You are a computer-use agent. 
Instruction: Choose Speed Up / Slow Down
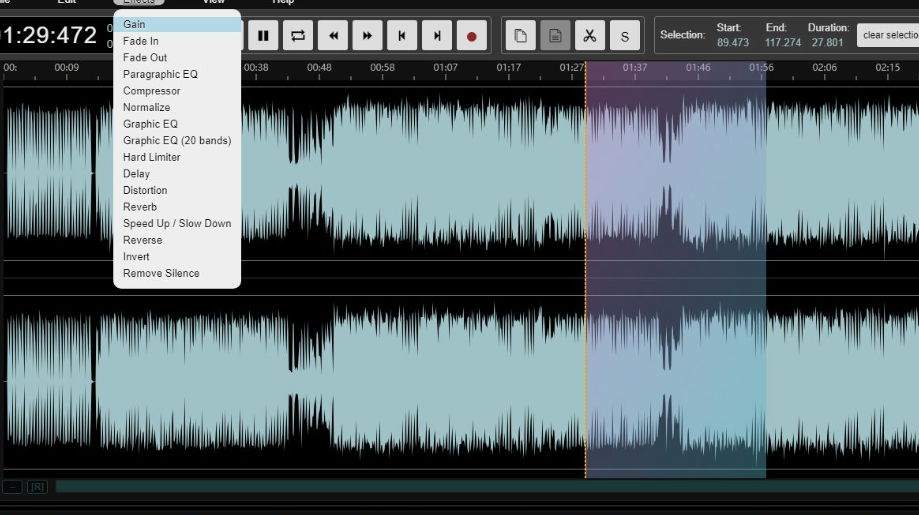pyautogui.click(x=177, y=223)
